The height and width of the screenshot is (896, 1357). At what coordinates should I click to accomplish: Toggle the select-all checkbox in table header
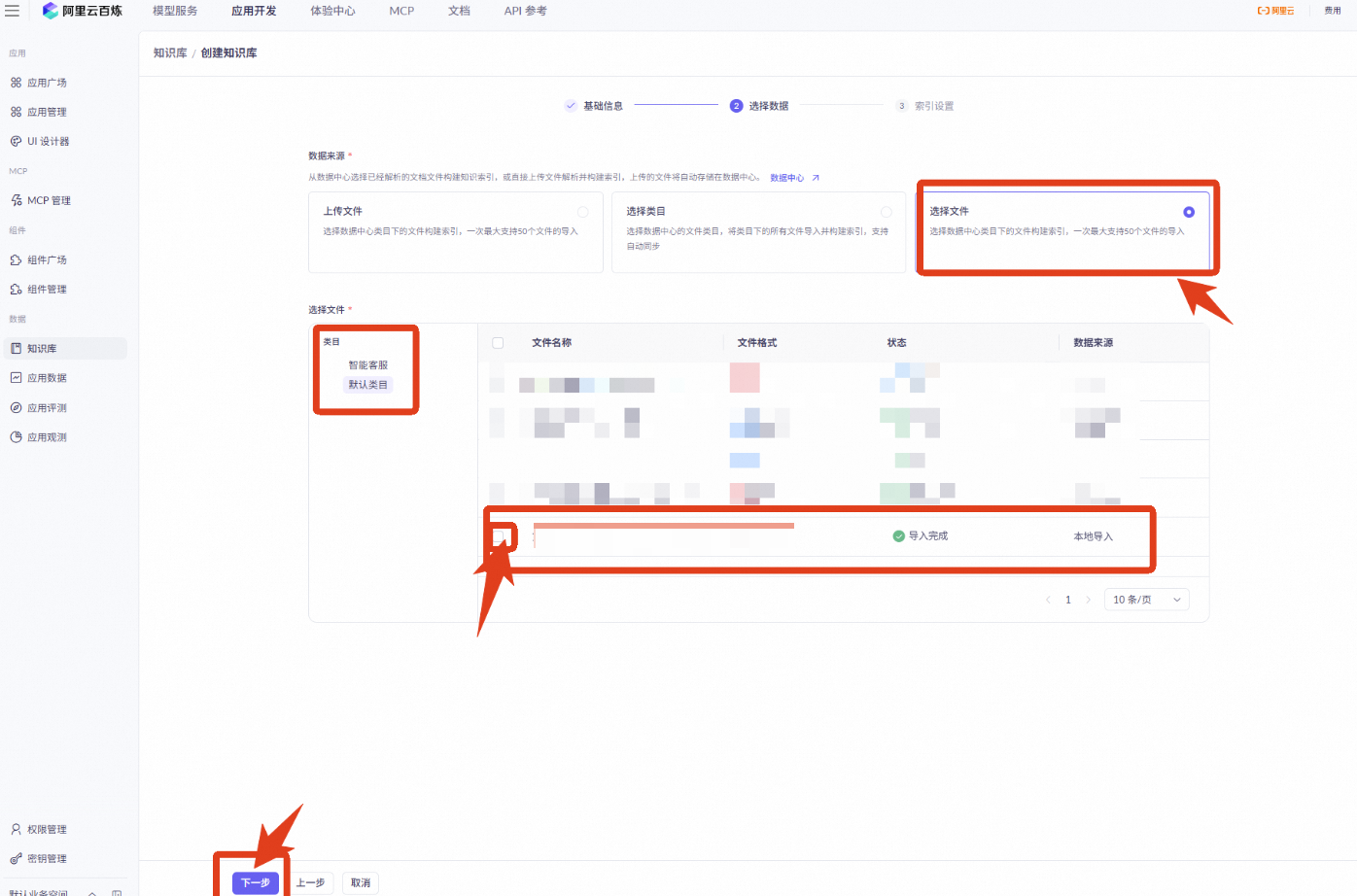498,343
